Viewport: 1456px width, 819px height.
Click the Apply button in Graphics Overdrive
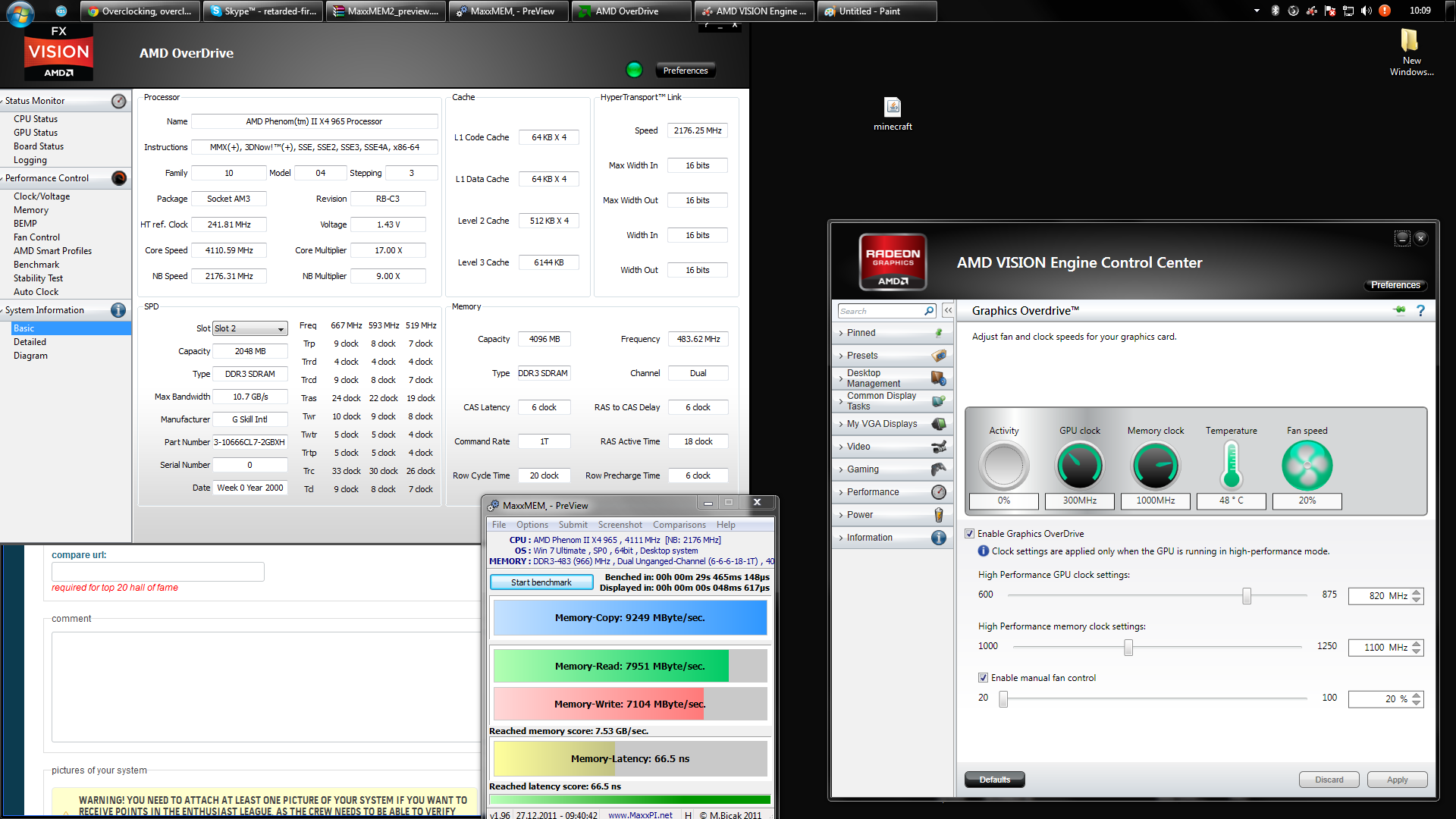1397,780
